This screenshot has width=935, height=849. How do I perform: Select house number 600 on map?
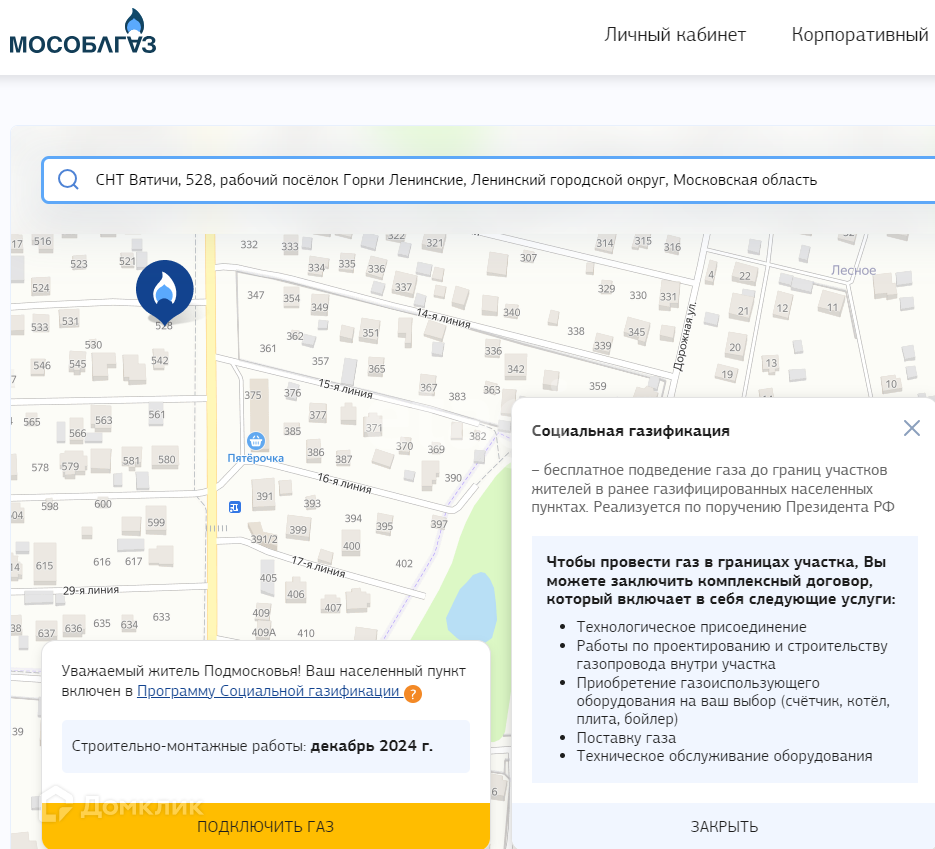point(103,504)
